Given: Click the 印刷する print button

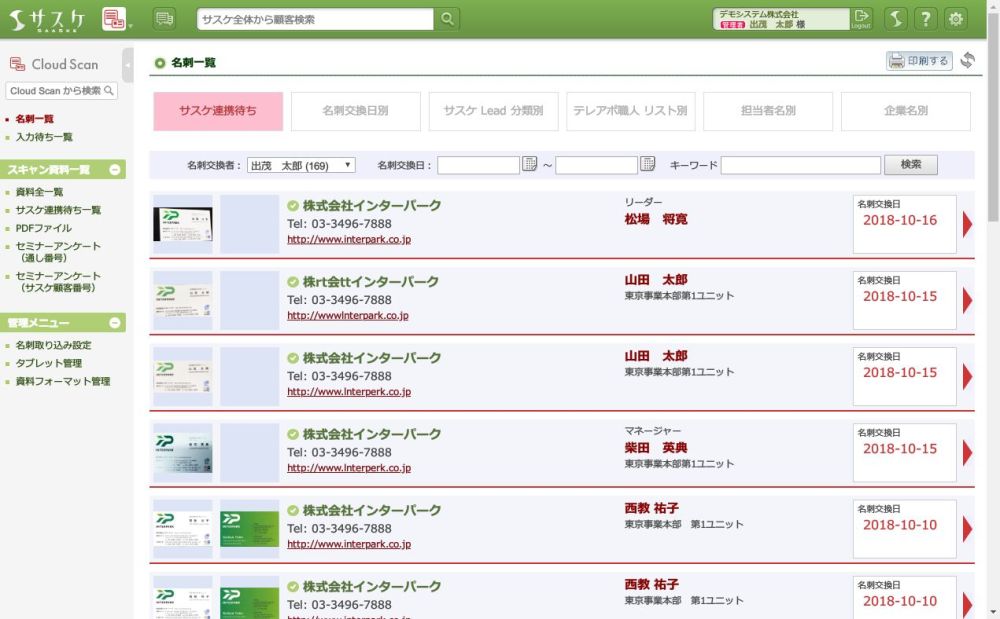Looking at the screenshot, I should 919,61.
